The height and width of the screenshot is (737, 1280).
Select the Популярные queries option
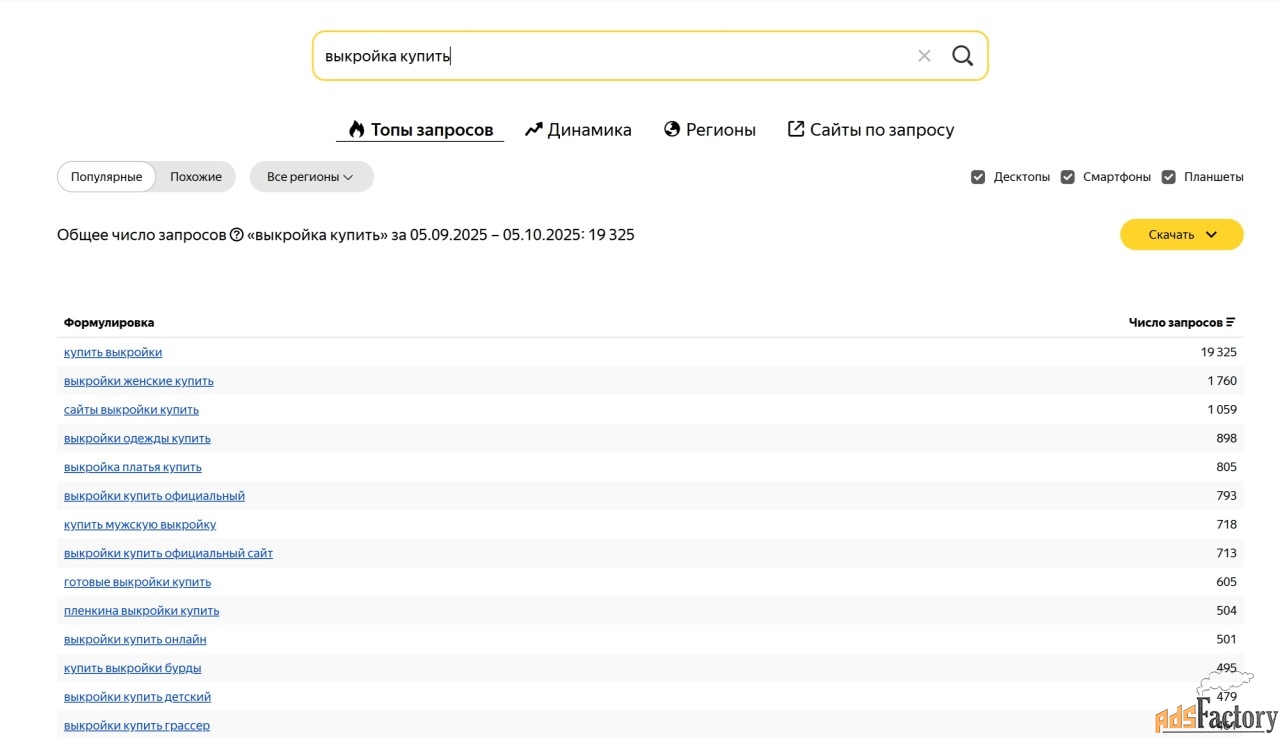pos(106,177)
